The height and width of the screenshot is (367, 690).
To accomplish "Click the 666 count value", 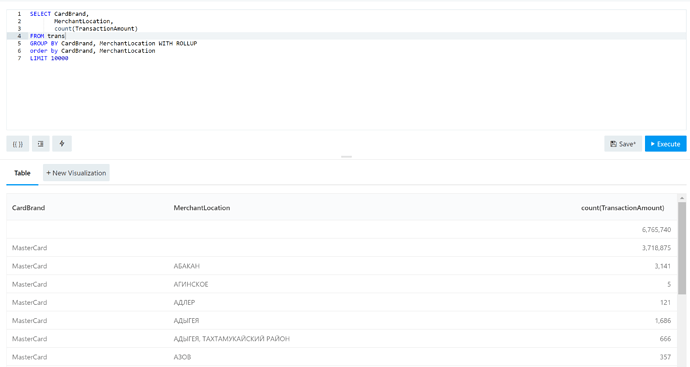I will 665,339.
